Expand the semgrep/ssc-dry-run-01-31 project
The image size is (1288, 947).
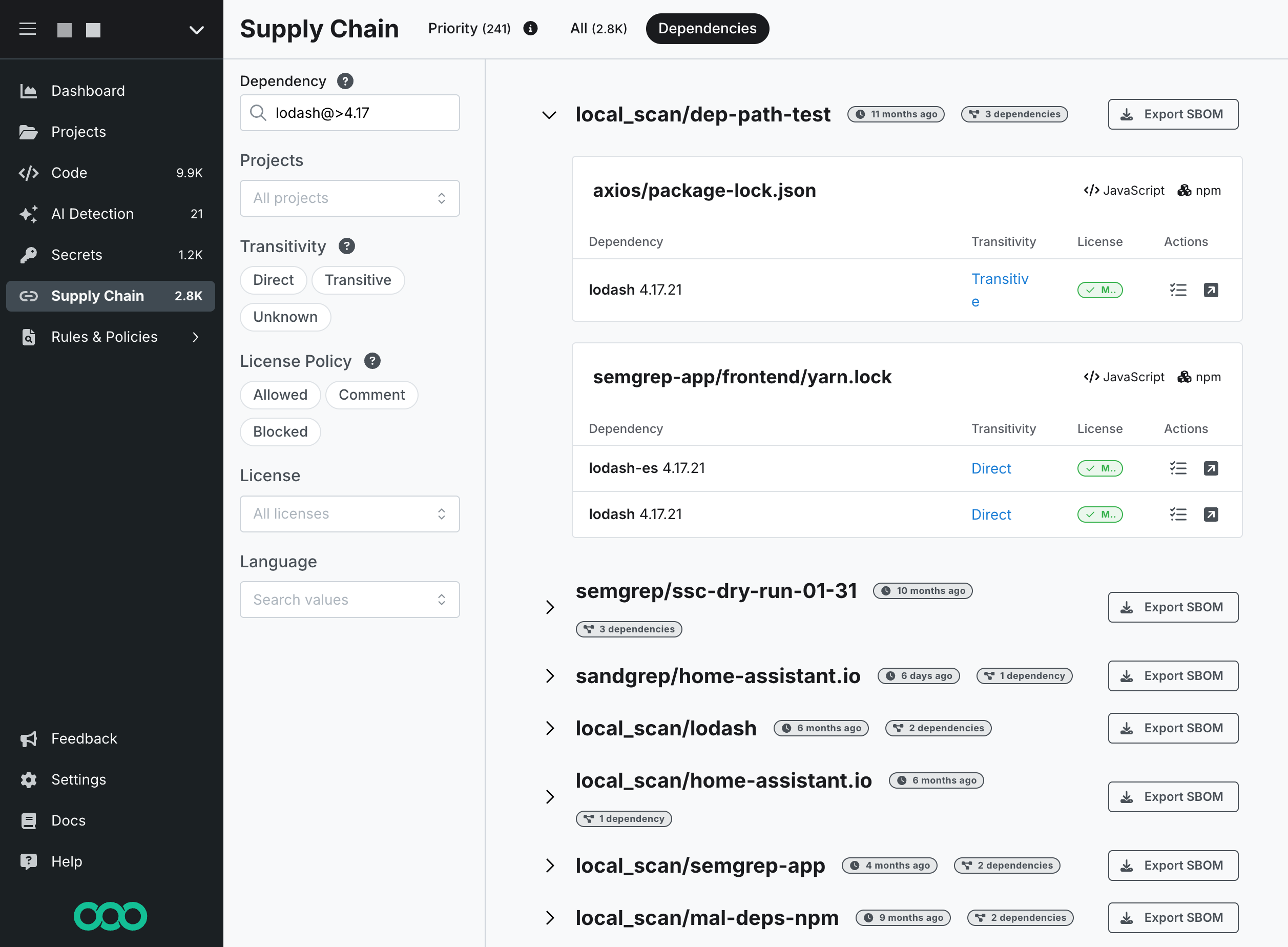(x=550, y=608)
